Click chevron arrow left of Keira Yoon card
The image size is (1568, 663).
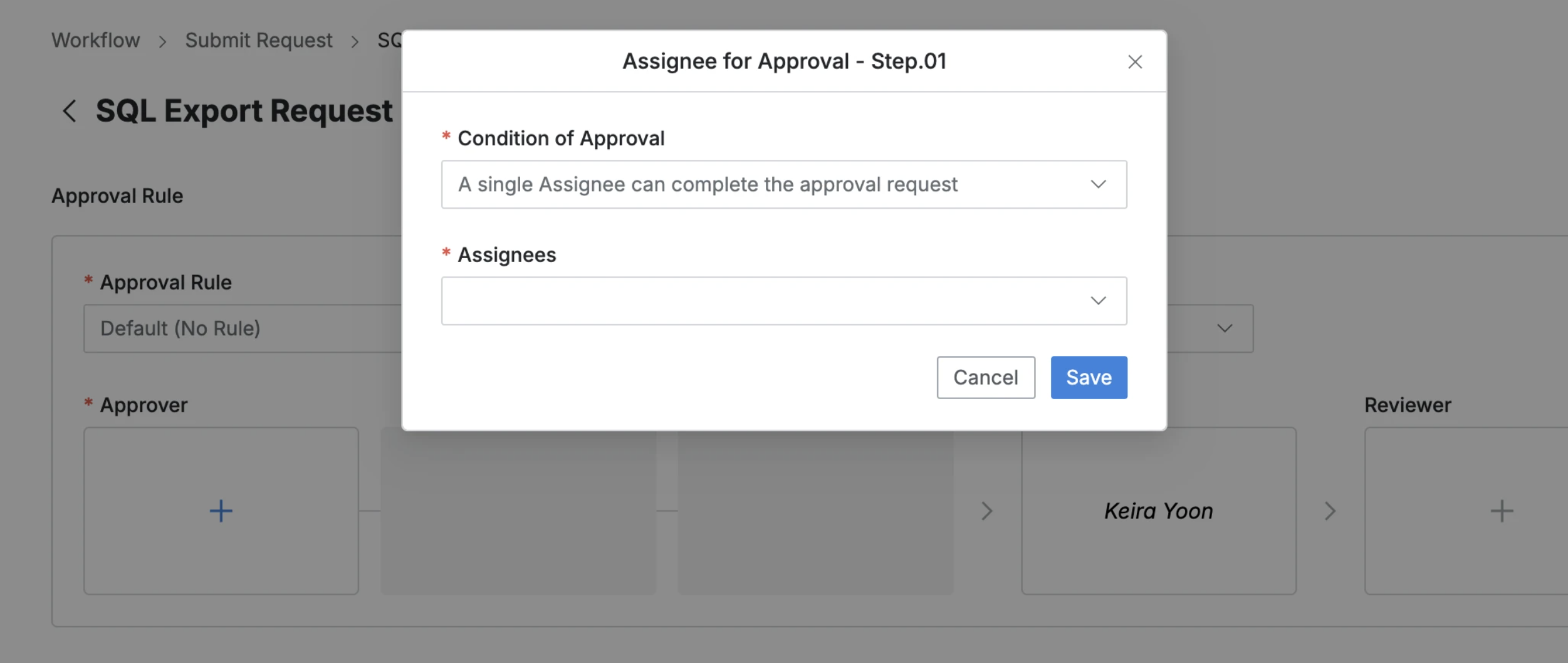point(986,511)
